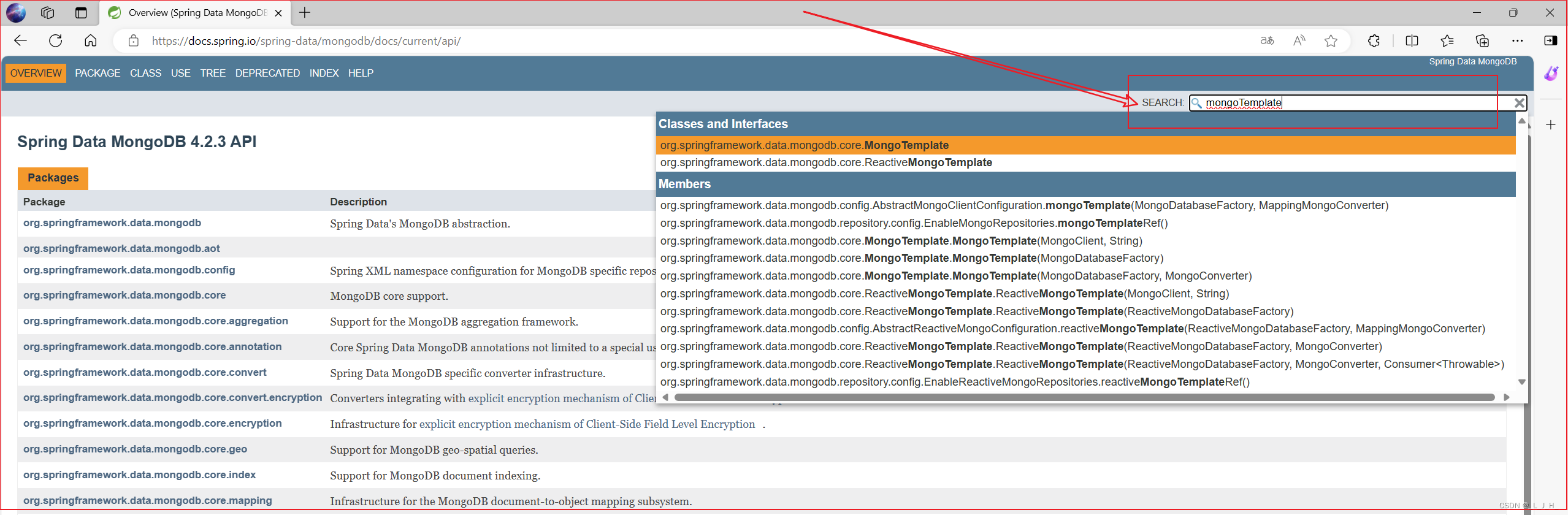Choose MongoTemplate(MongoDatabaseFactory) constructor result
The image size is (1568, 515).
[1086, 258]
